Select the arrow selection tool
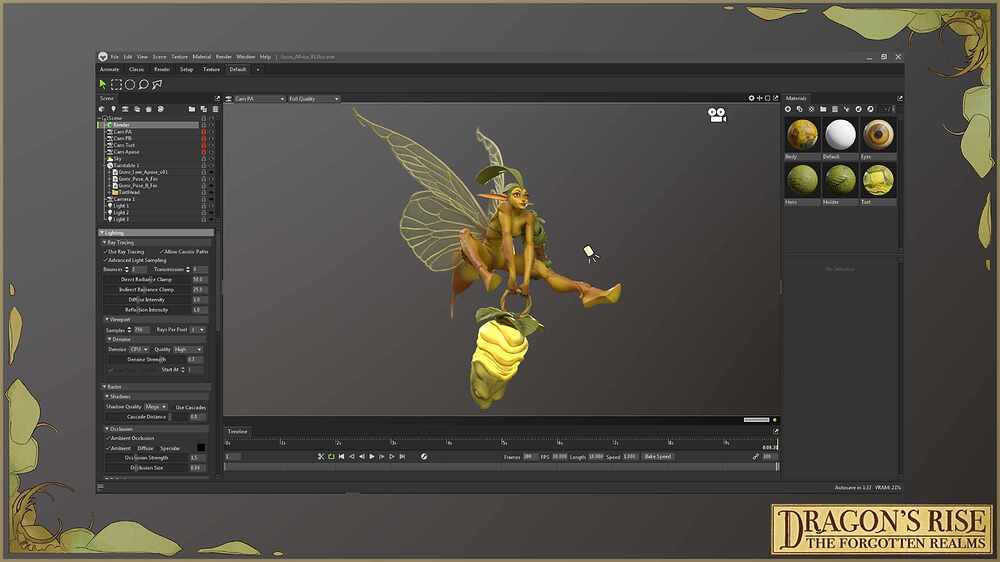Screen dimensions: 1000x562 pos(103,84)
